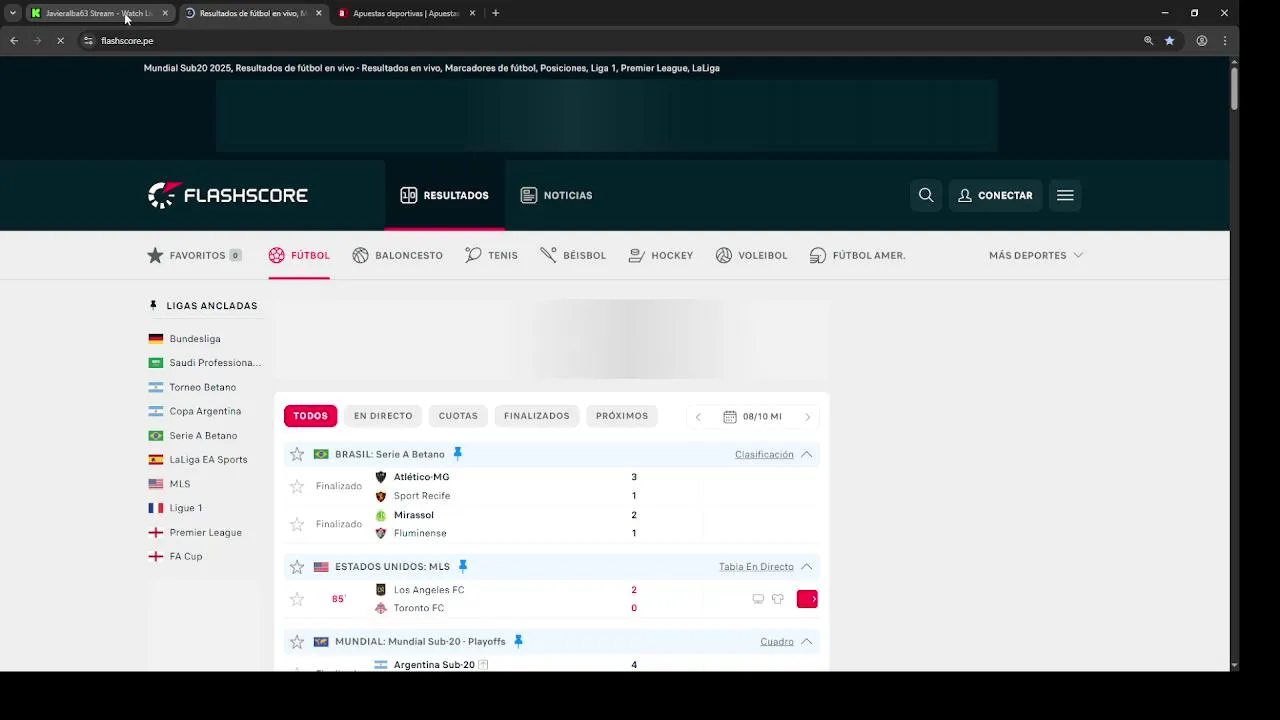This screenshot has width=1280, height=720.
Task: Open the Flashscore search icon
Action: [x=926, y=195]
